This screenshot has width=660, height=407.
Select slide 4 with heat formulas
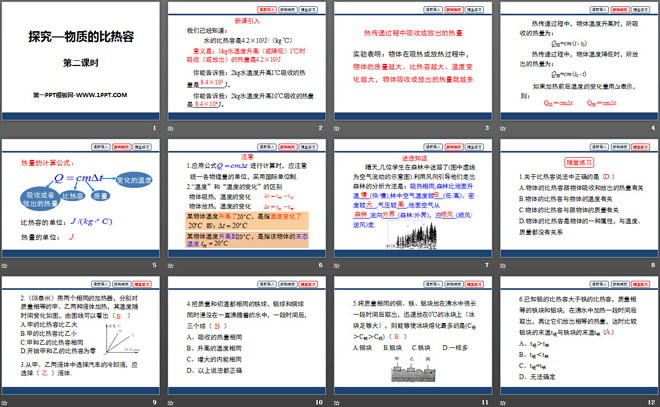click(579, 61)
